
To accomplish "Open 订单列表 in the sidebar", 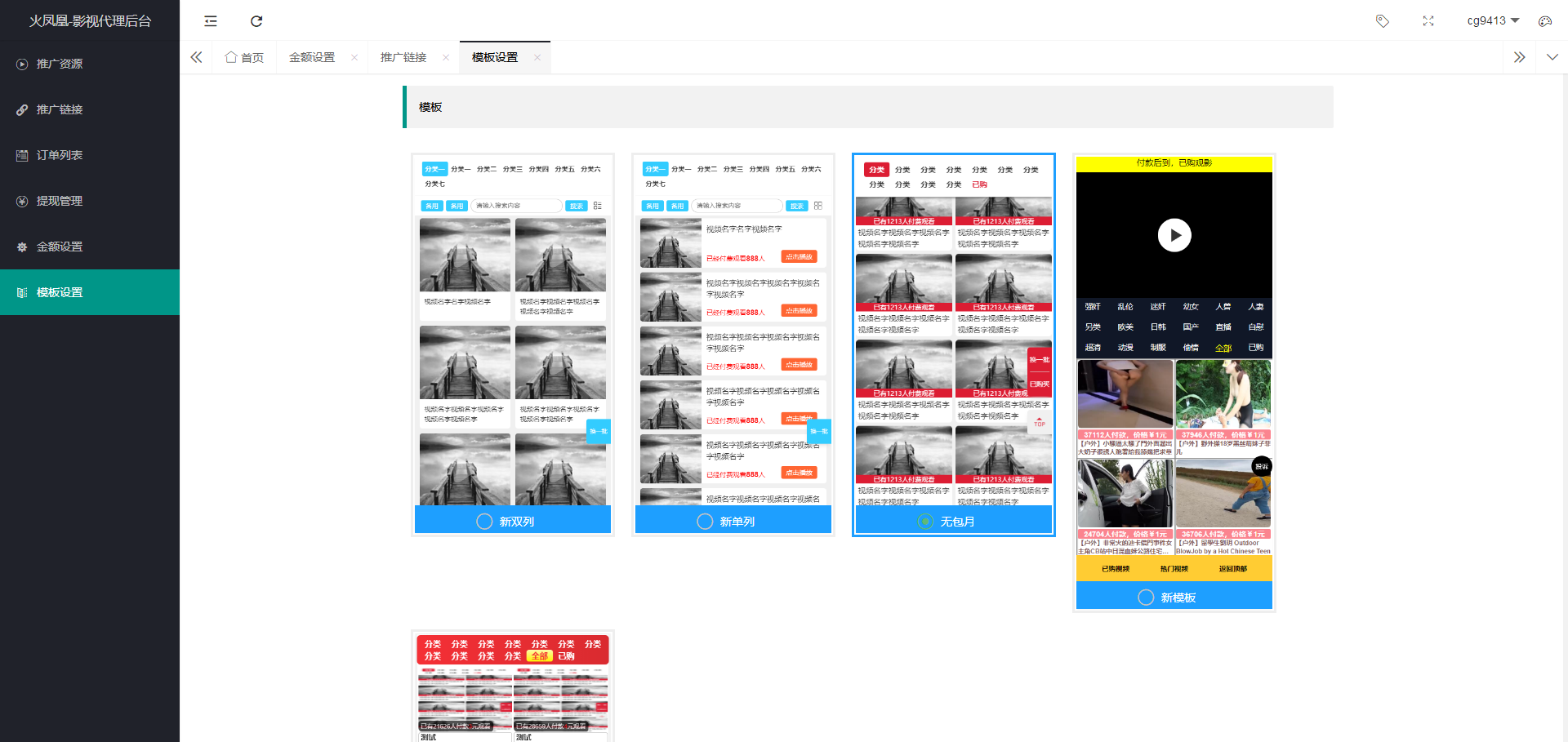I will tap(59, 155).
